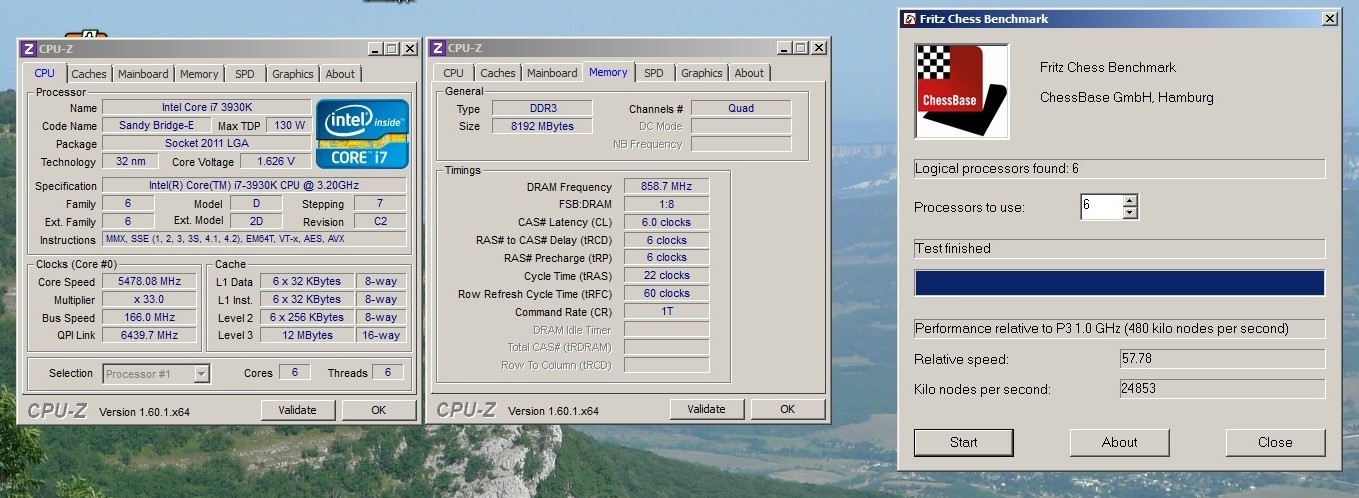Screen dimensions: 1359x498
Task: Switch to Mainboard tab in left CPU-Z window
Action: (143, 74)
